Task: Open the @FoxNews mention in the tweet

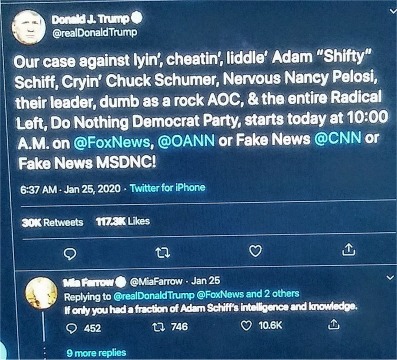Action: [113, 143]
